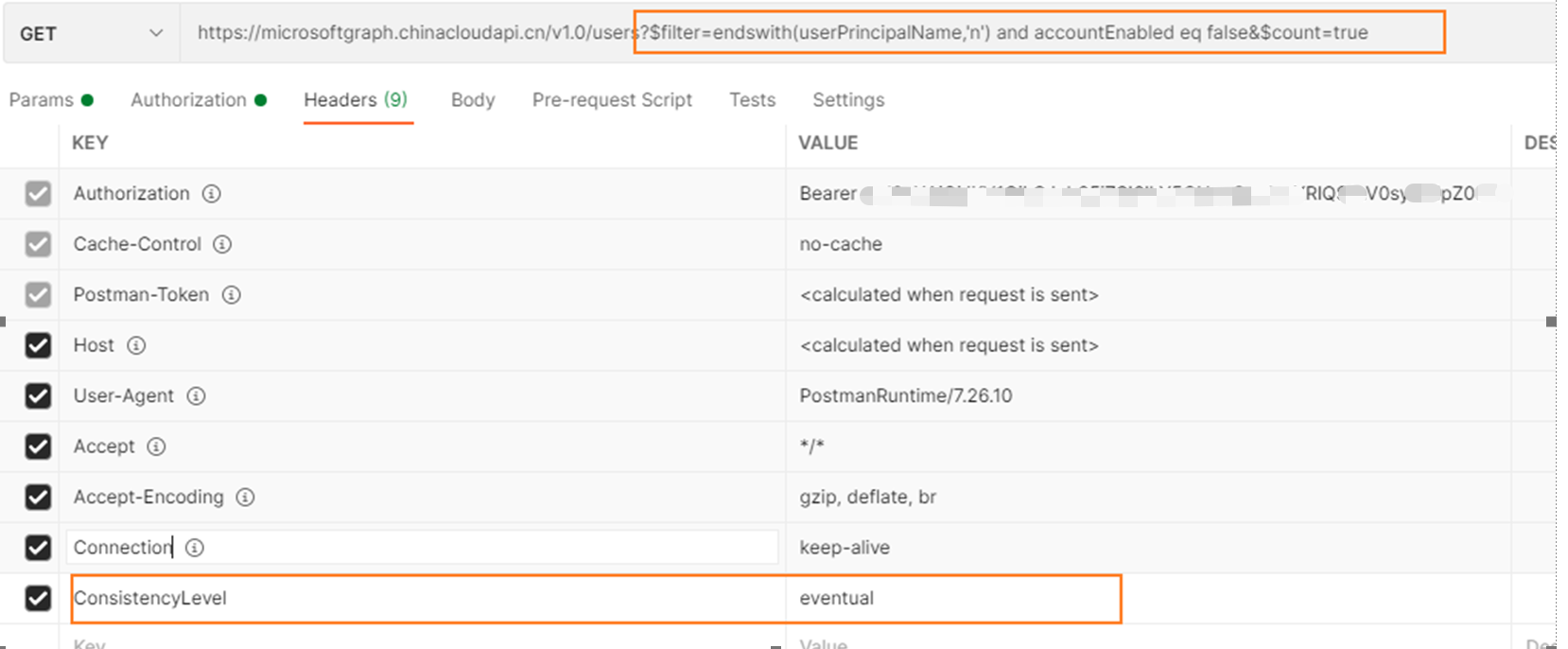Go to the Settings tab
The width and height of the screenshot is (1568, 649).
point(848,100)
